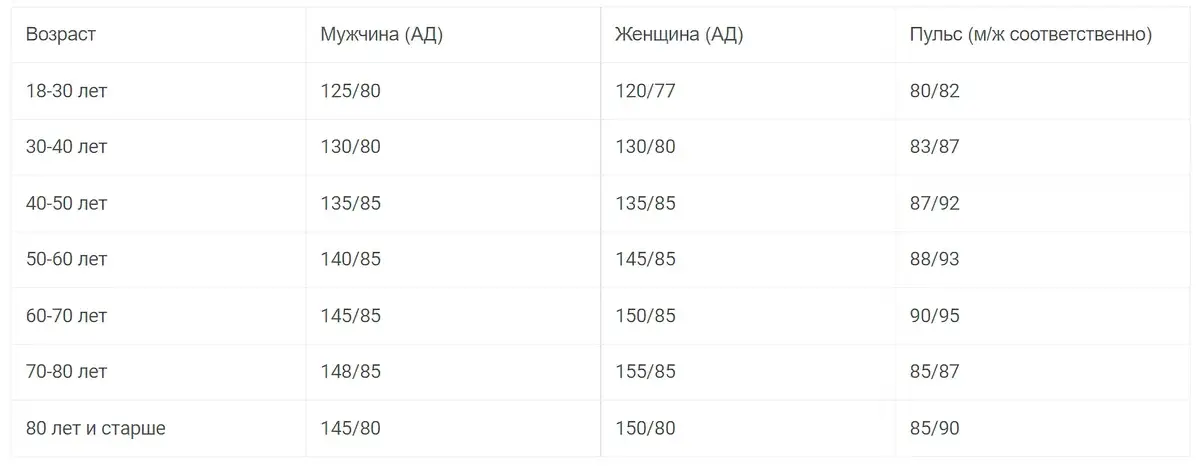The width and height of the screenshot is (1200, 468).
Task: Click the male 148/85 pressure value
Action: click(350, 371)
